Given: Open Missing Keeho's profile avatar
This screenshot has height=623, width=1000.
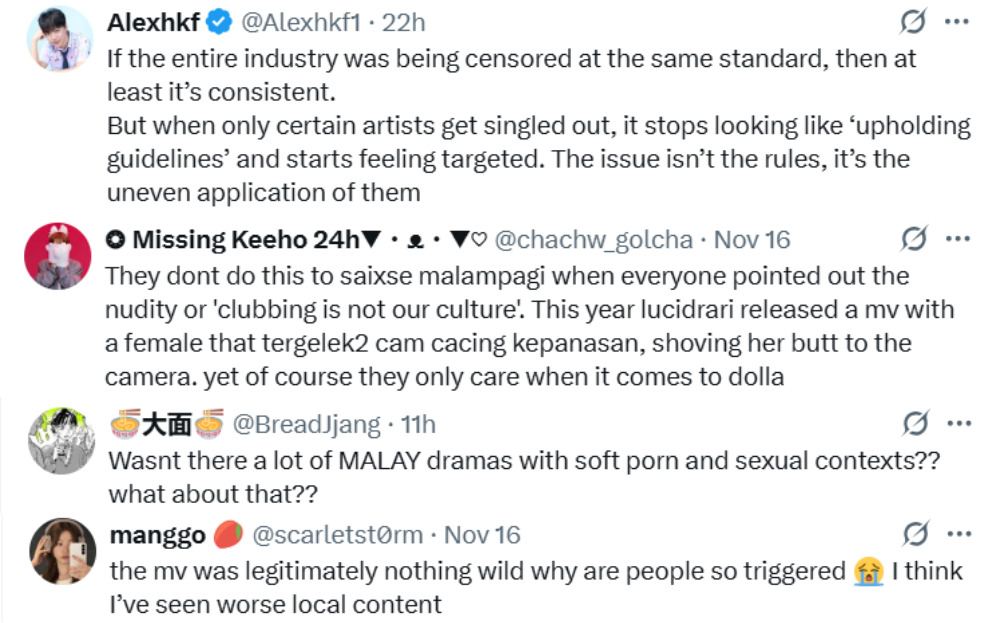Looking at the screenshot, I should [59, 255].
